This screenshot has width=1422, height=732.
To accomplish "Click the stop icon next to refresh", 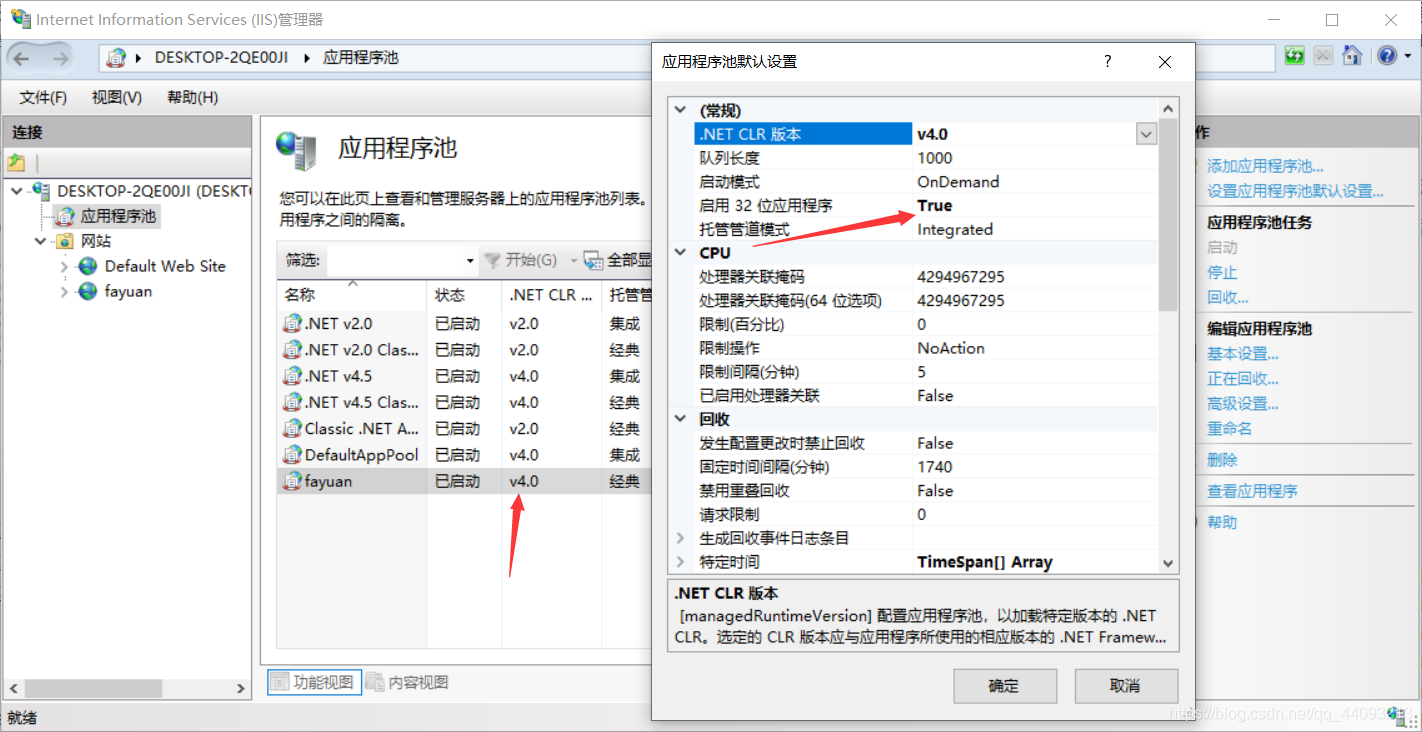I will click(x=1323, y=55).
